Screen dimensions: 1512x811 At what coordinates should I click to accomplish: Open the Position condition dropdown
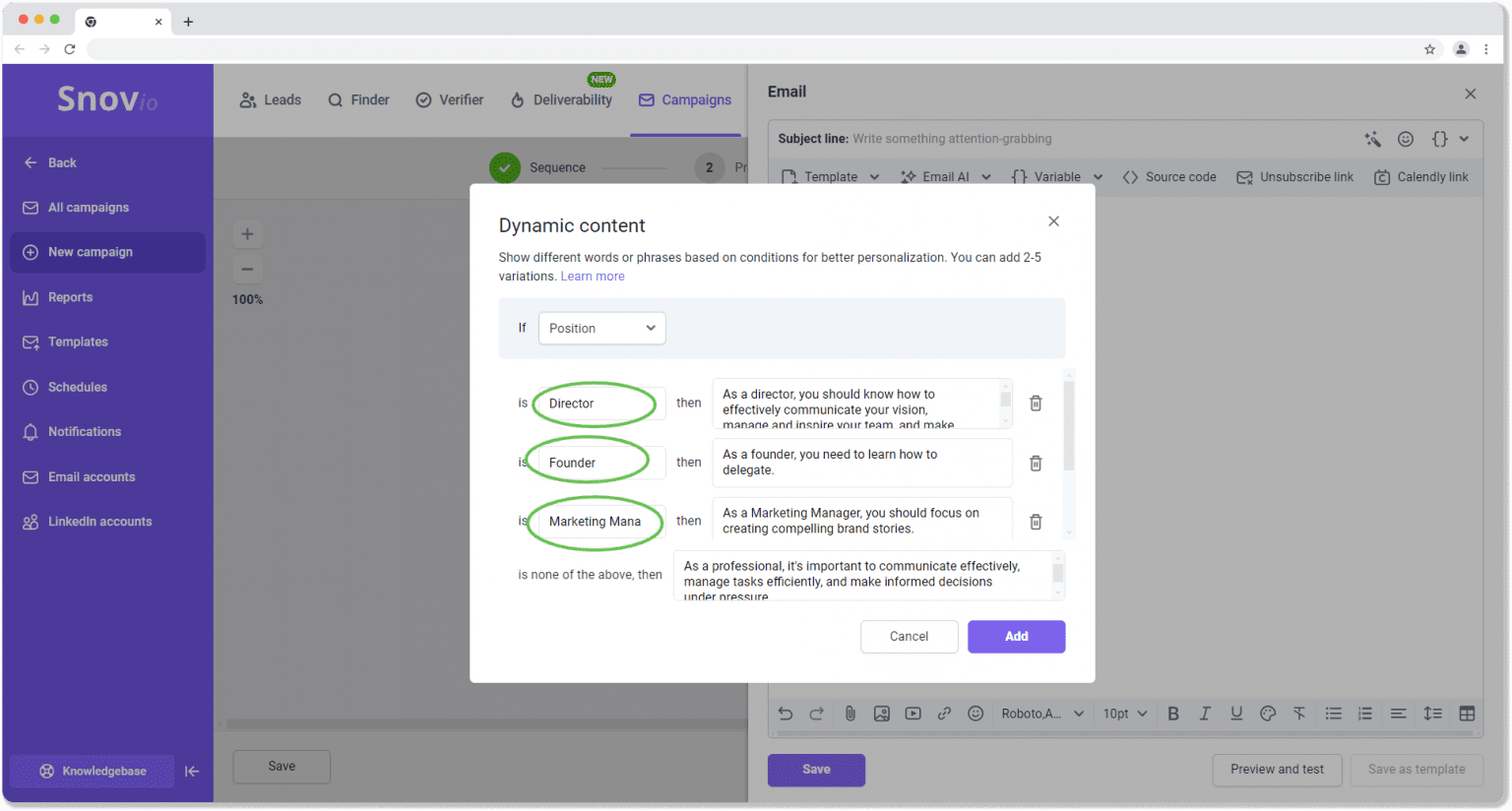coord(601,328)
